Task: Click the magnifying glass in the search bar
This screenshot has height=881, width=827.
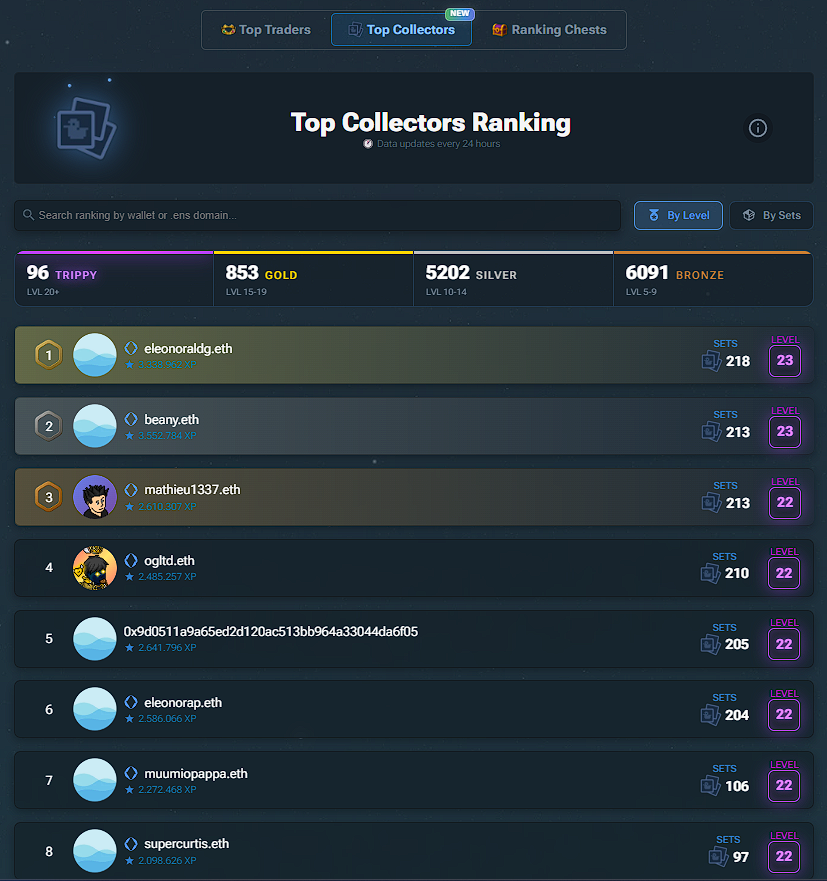Action: [27, 215]
